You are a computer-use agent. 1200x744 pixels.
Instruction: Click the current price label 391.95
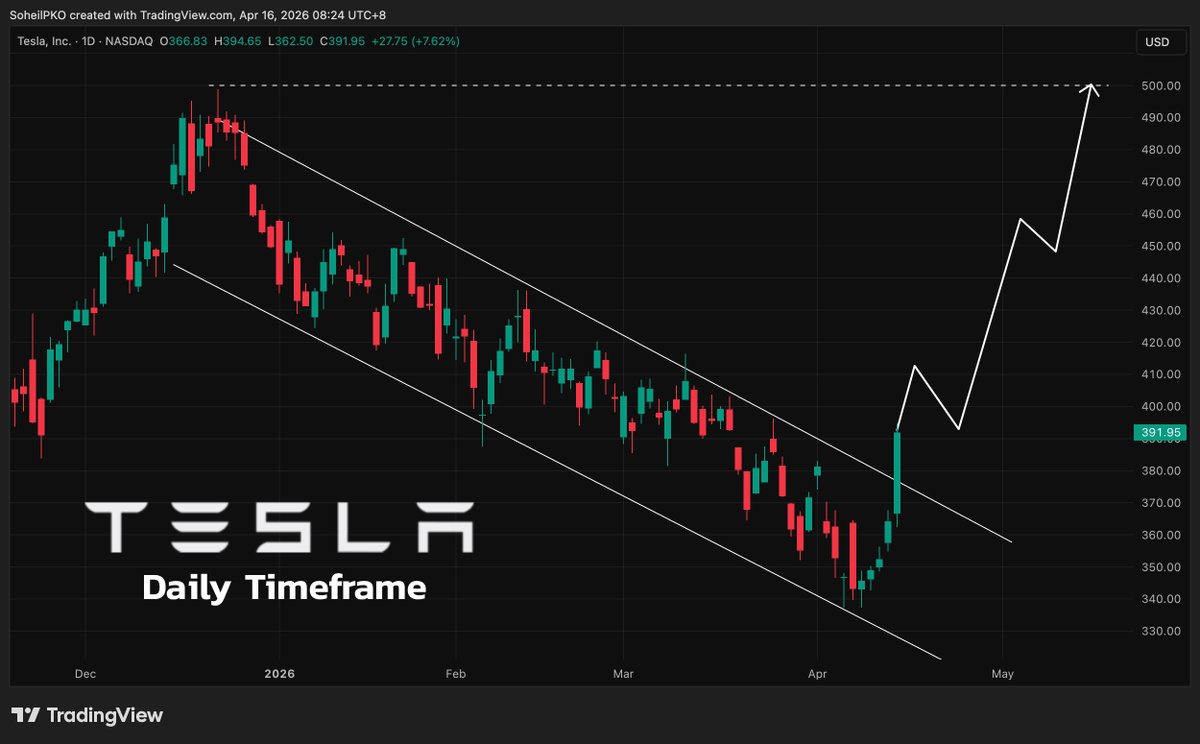(x=1160, y=433)
